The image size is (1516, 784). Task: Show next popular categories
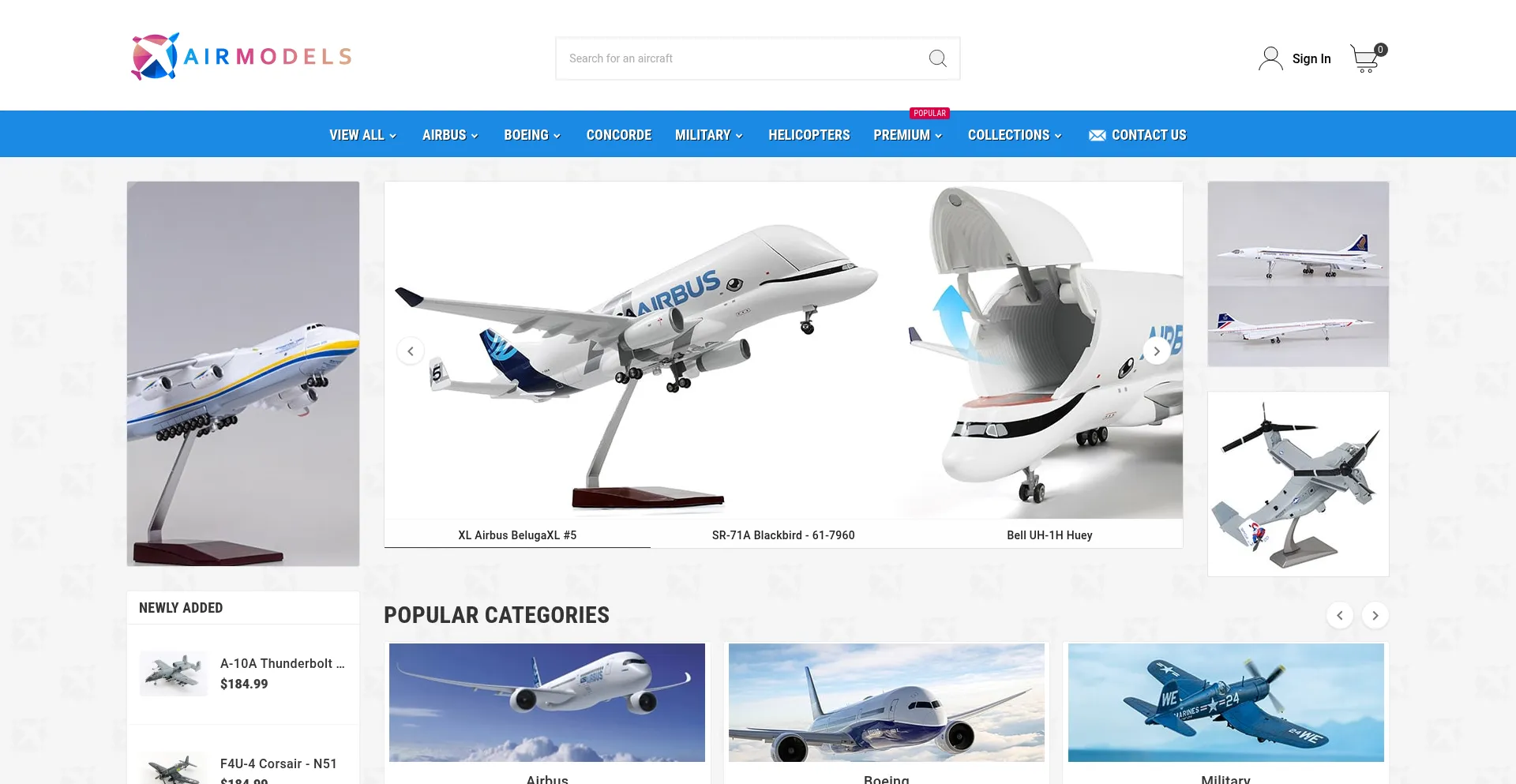(x=1375, y=616)
